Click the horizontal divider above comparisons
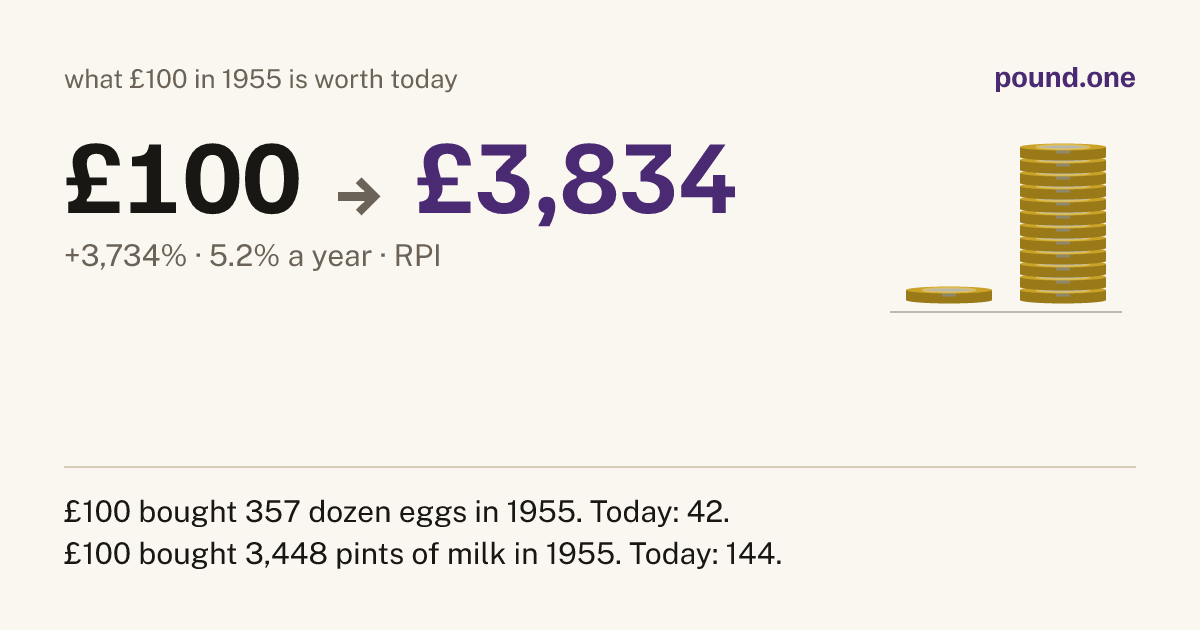Screen dimensions: 1200x630 coord(600,467)
